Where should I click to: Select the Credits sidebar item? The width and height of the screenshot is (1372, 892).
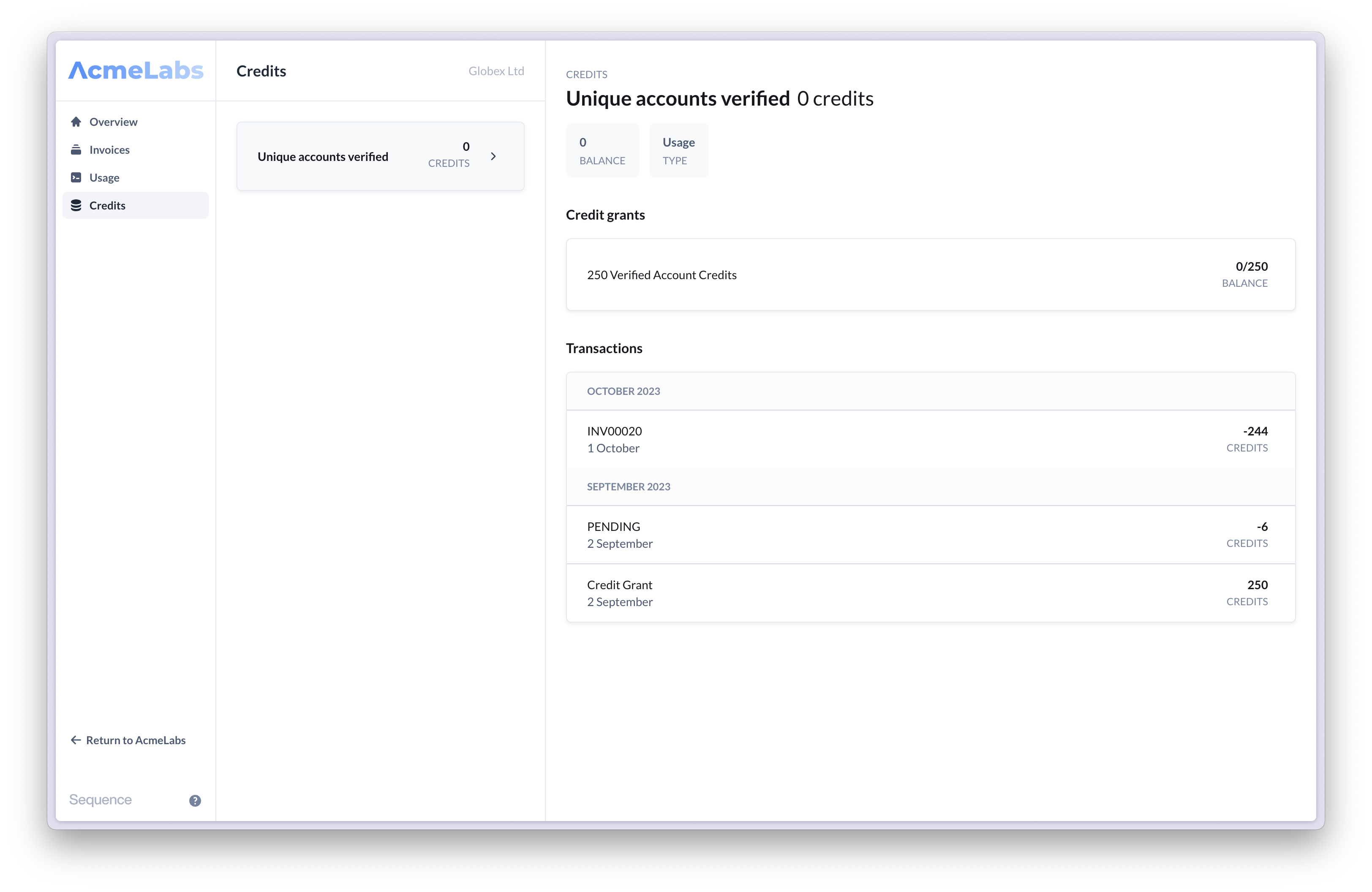tap(136, 206)
